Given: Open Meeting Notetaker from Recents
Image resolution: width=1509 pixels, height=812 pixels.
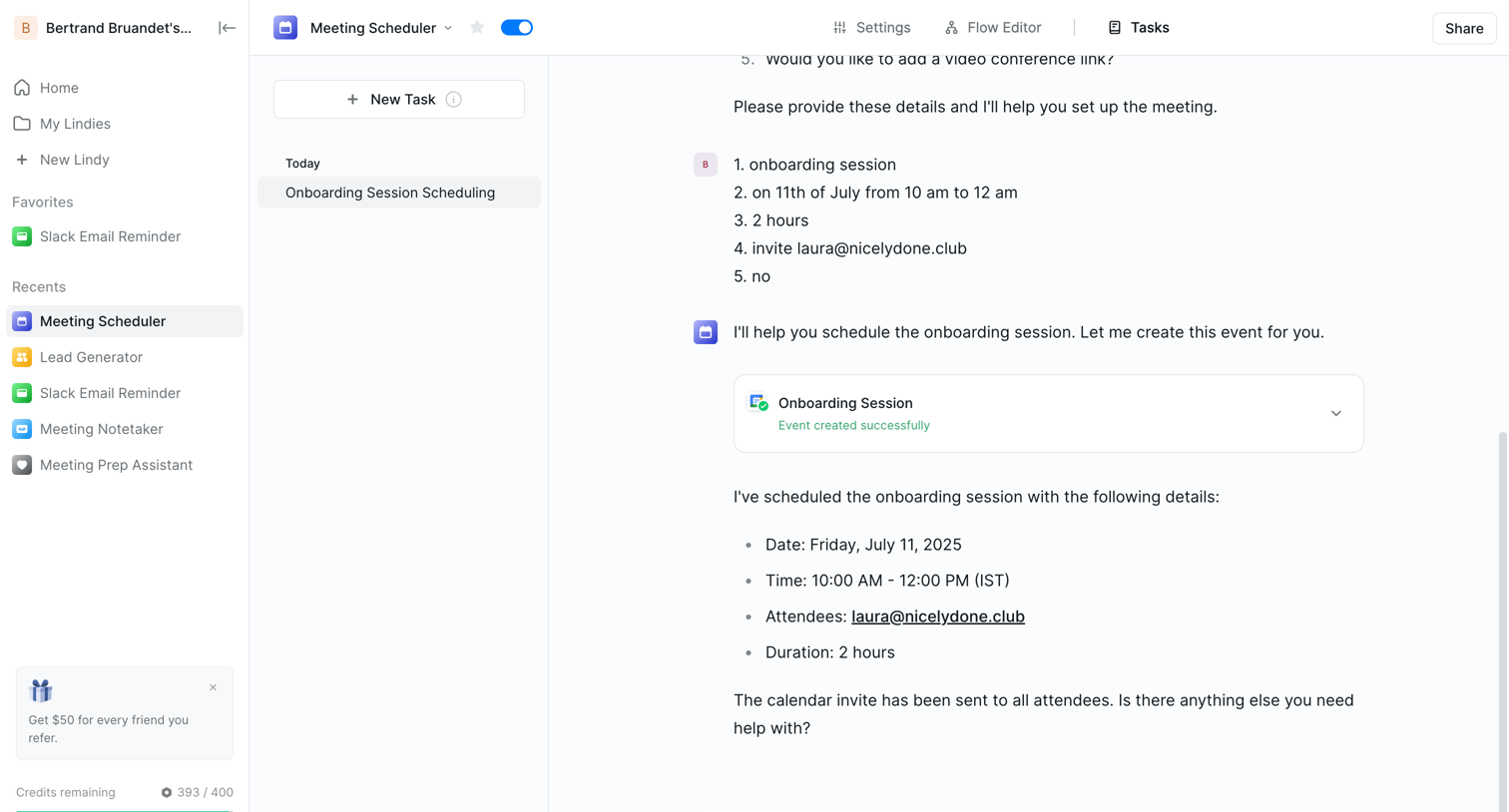Looking at the screenshot, I should [125, 429].
